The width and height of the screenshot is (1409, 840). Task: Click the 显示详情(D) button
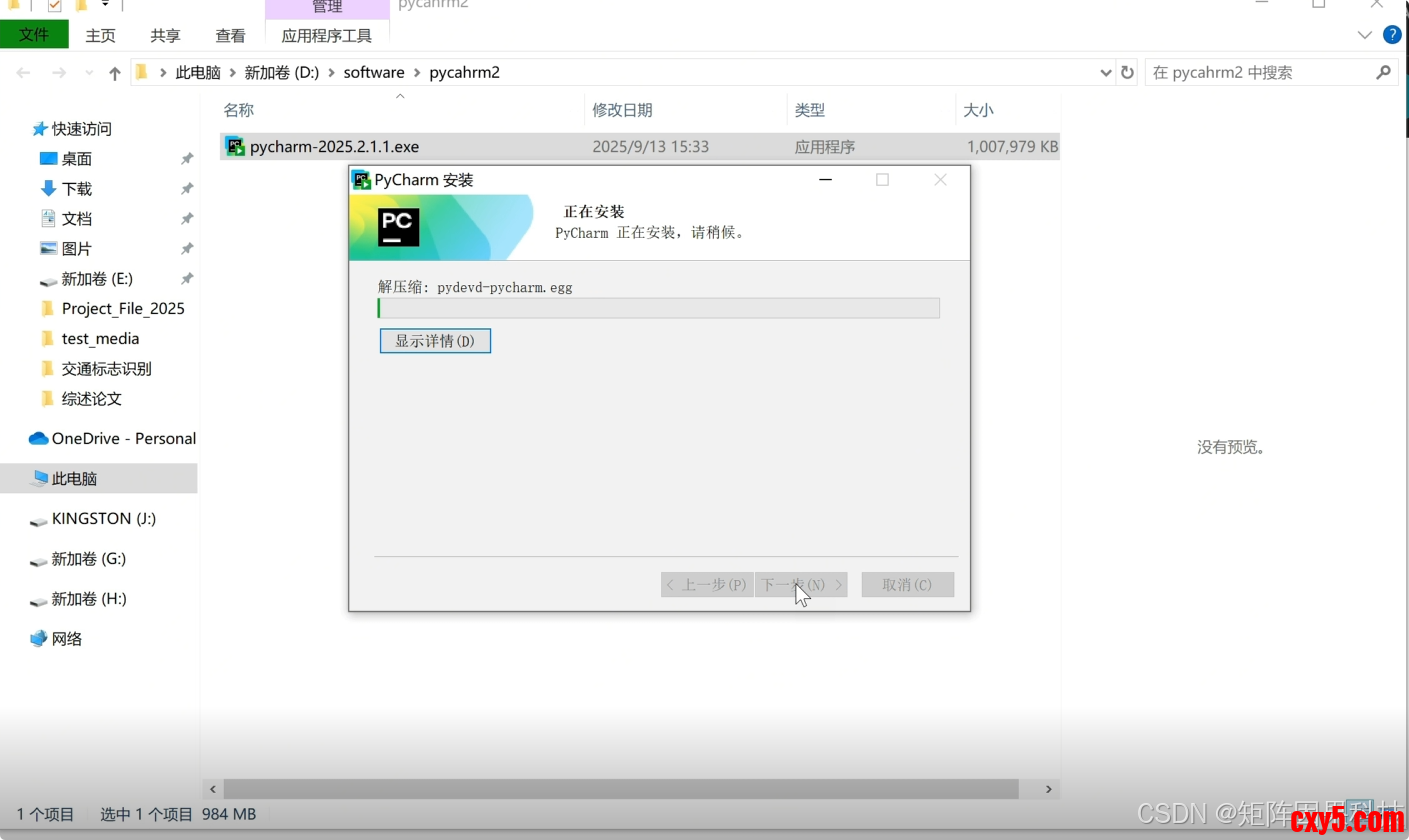pos(435,341)
